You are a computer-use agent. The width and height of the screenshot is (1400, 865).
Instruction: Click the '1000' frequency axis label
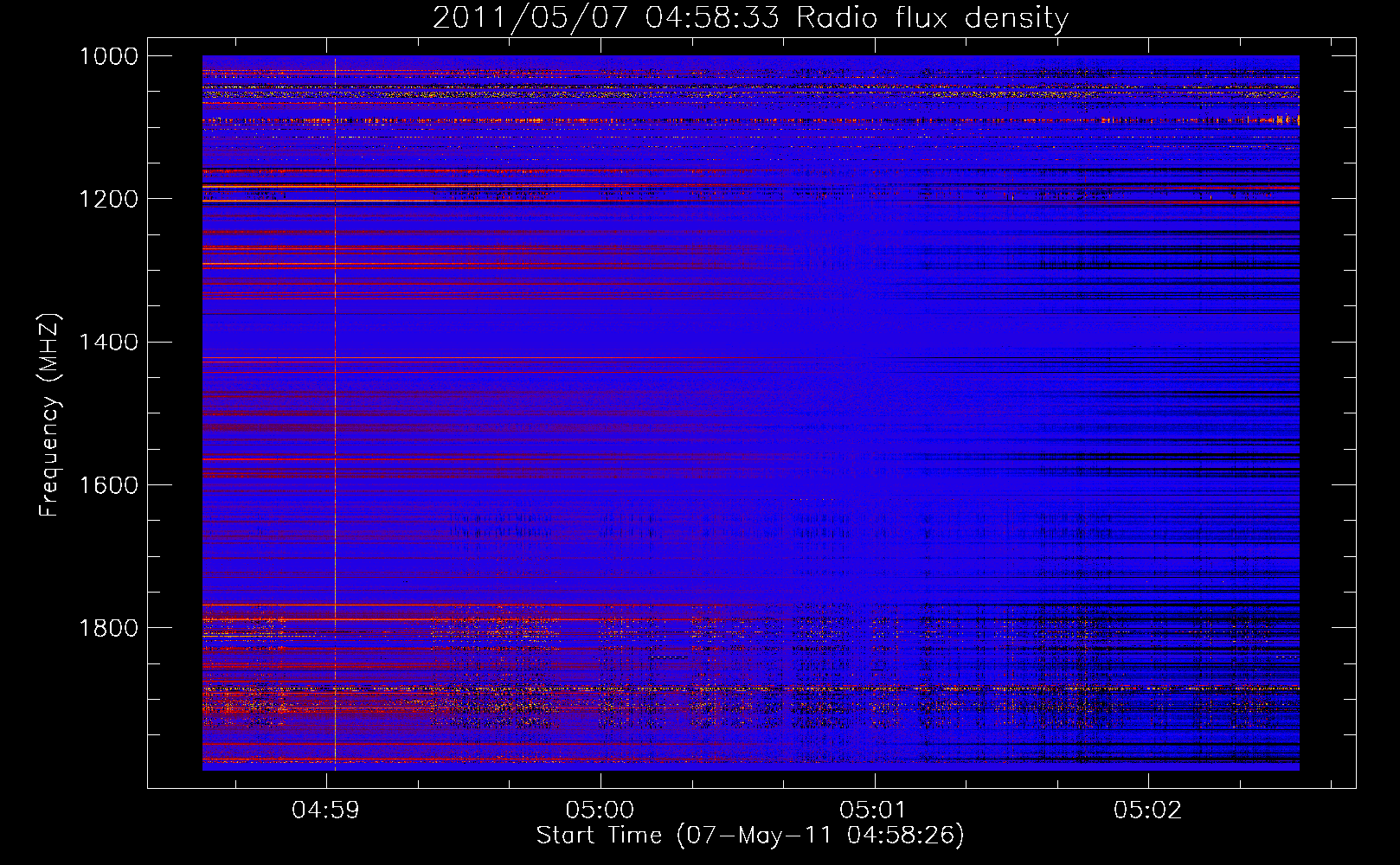coord(109,56)
